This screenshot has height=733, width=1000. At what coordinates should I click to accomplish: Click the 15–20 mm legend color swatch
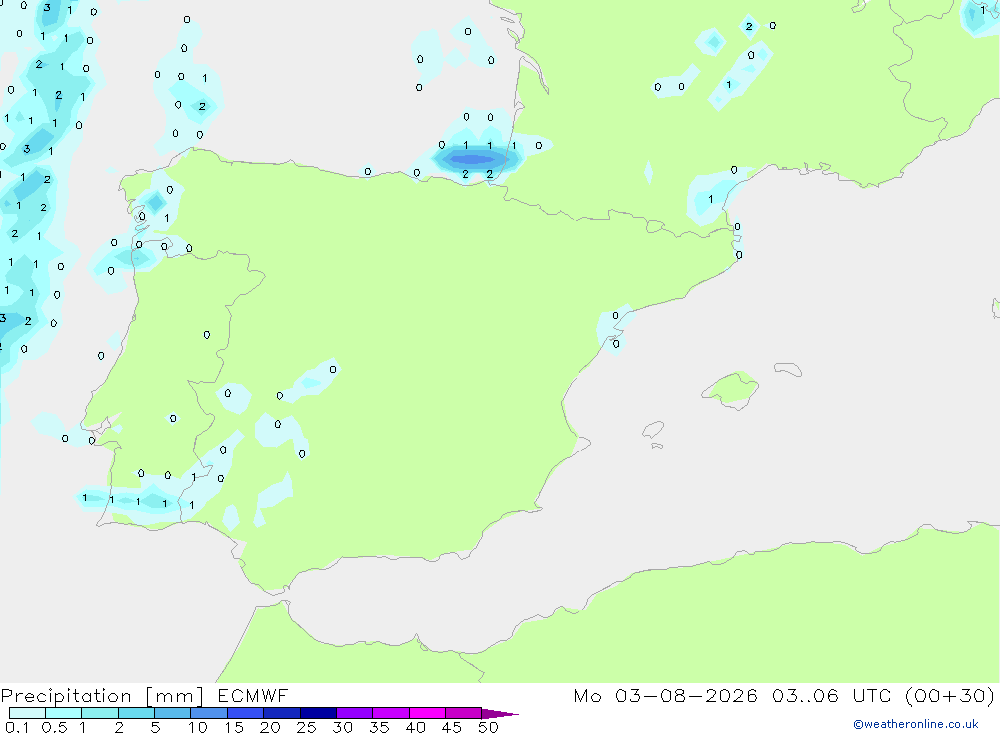pyautogui.click(x=245, y=713)
